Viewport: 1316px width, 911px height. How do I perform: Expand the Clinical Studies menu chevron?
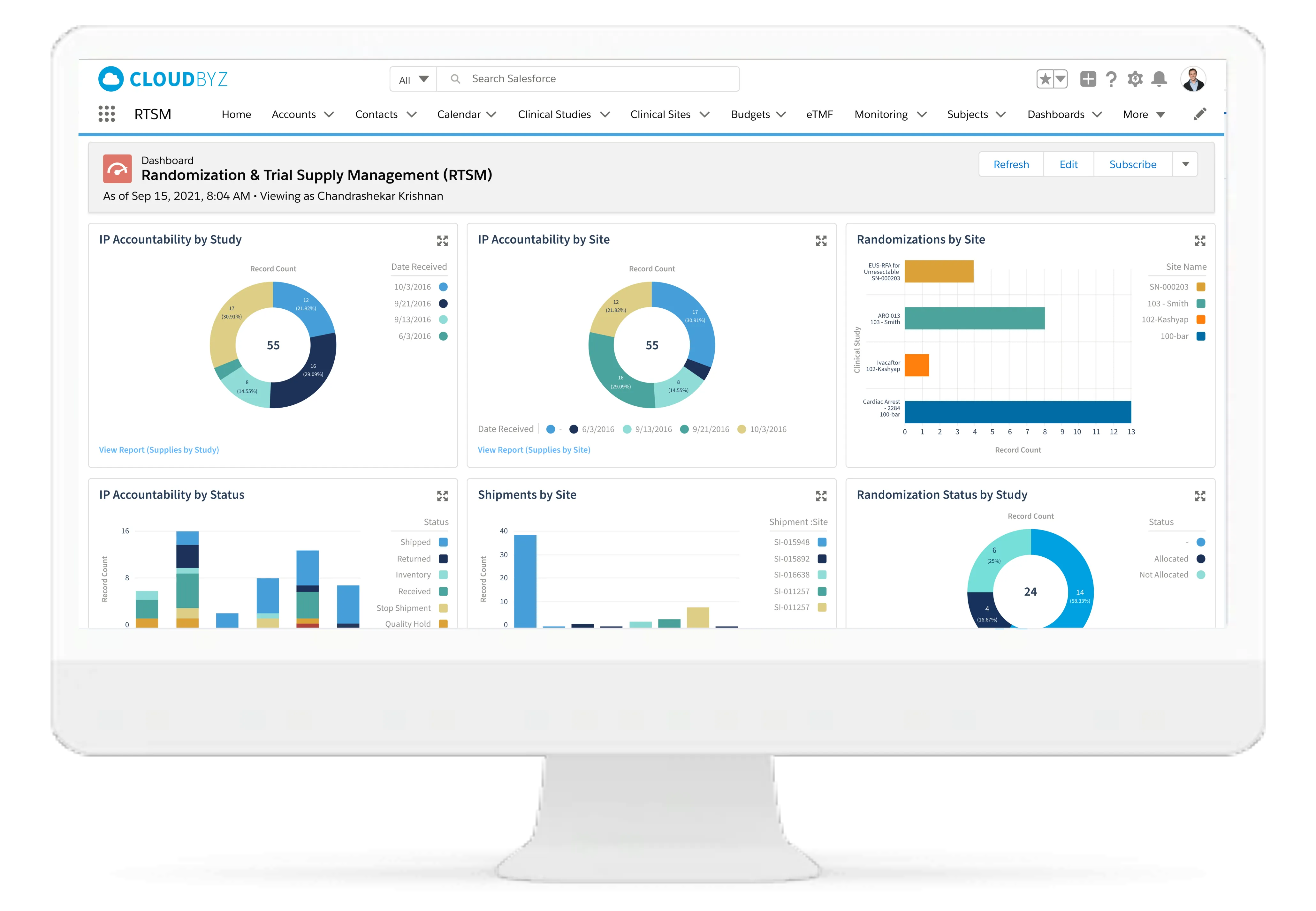(605, 115)
